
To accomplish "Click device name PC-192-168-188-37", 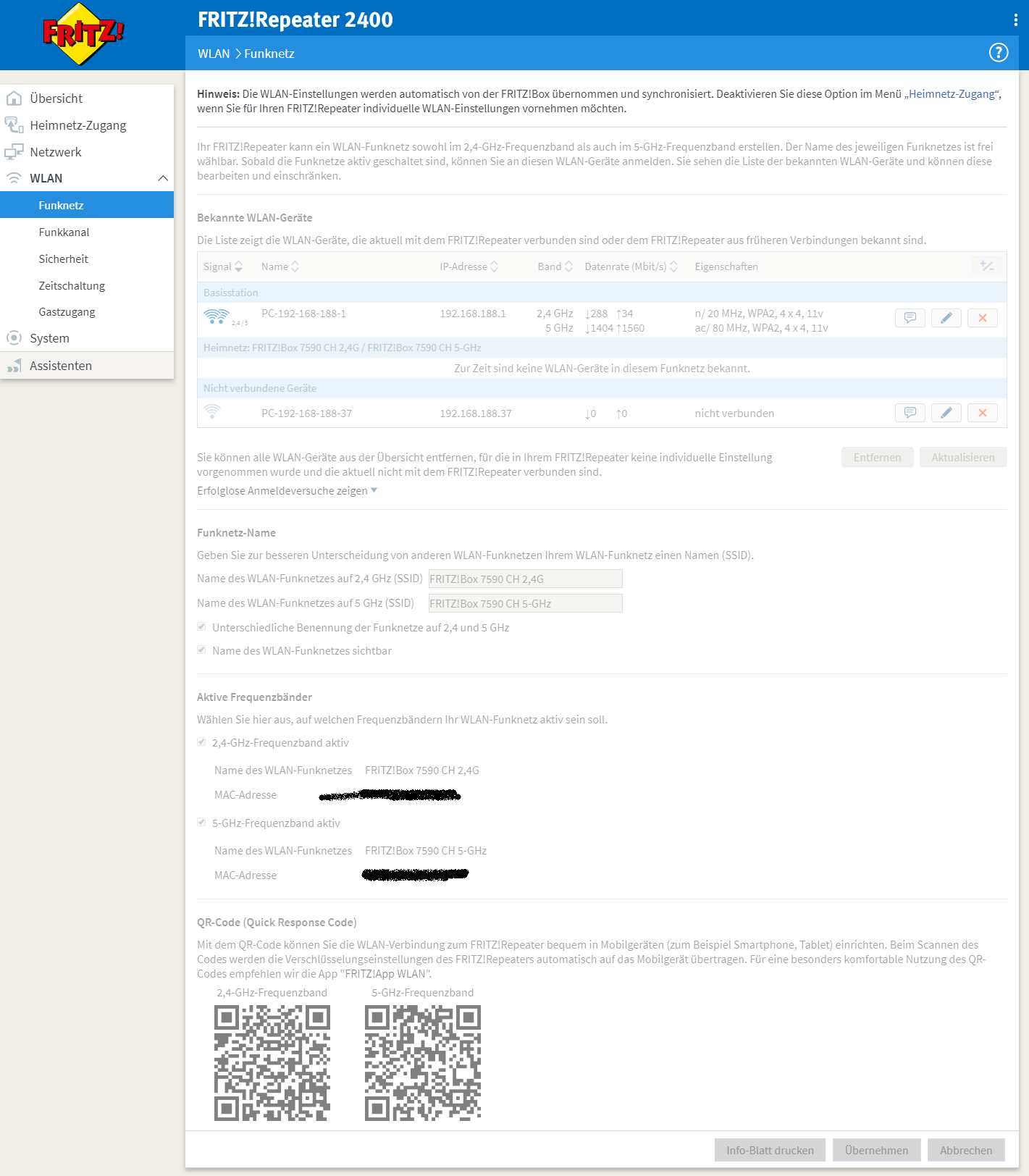I will coord(306,413).
